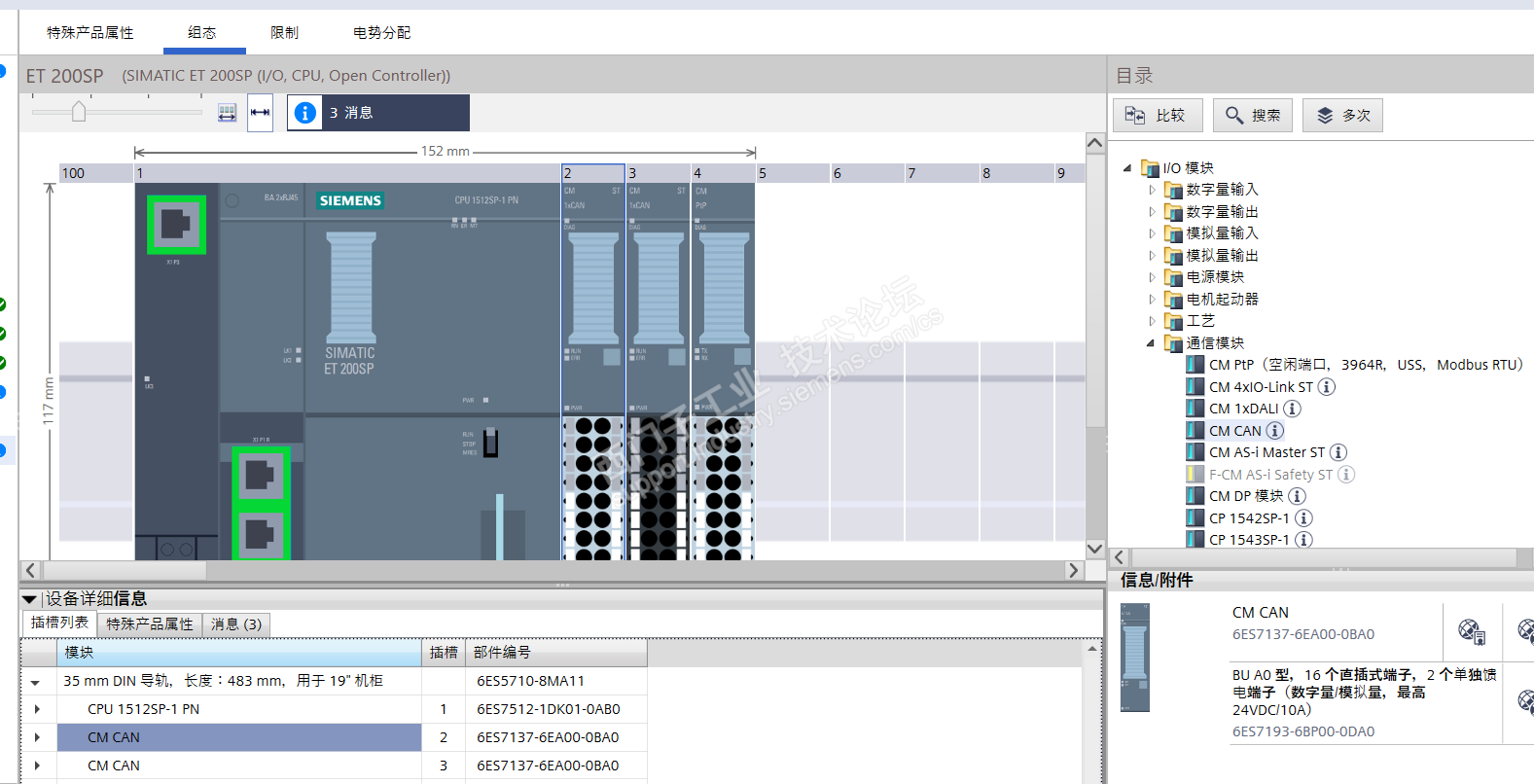Image resolution: width=1534 pixels, height=784 pixels.
Task: Click the I/O 模块 folder icon
Action: point(1150,168)
